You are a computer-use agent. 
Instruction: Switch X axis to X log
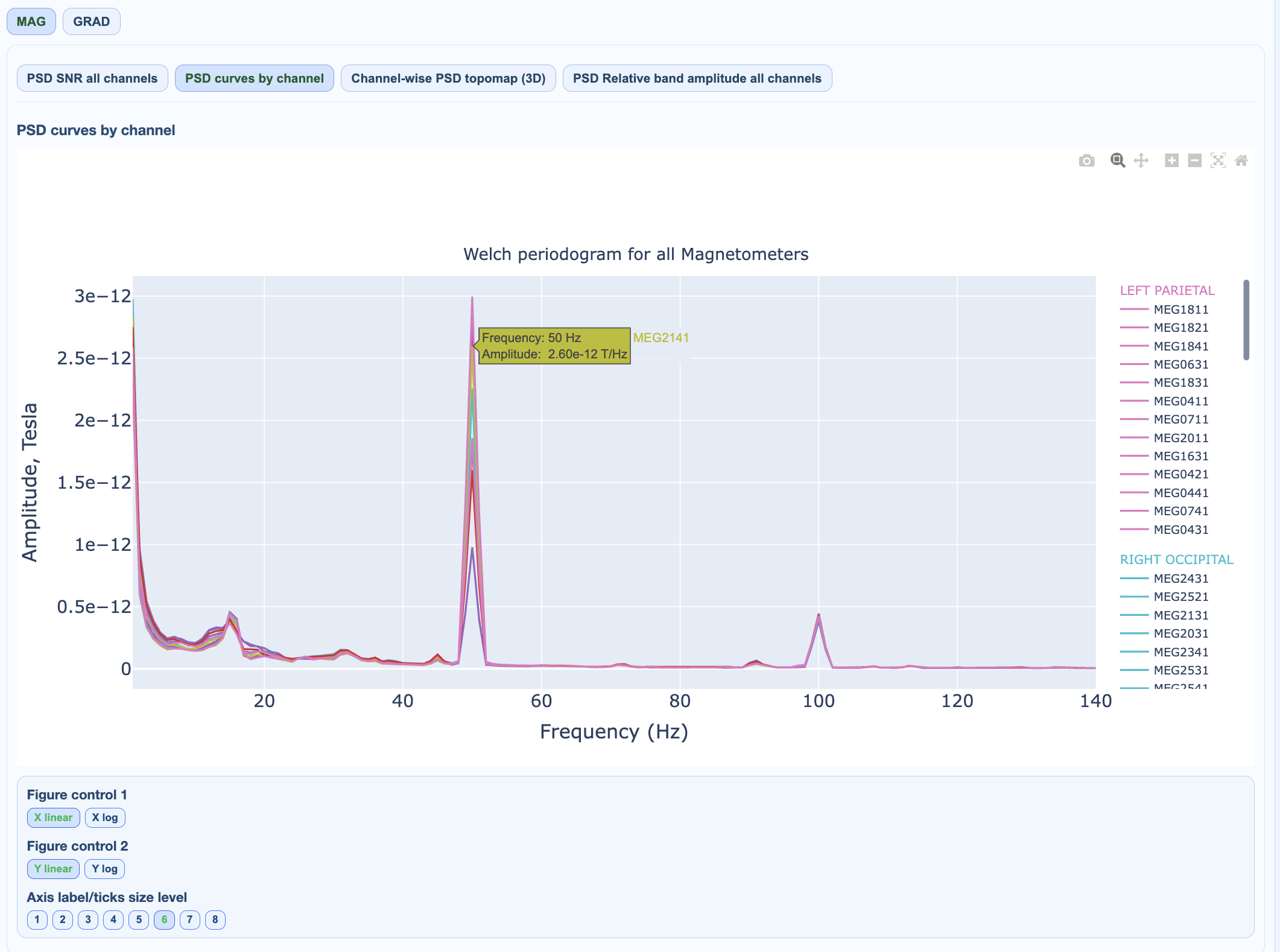pos(105,817)
